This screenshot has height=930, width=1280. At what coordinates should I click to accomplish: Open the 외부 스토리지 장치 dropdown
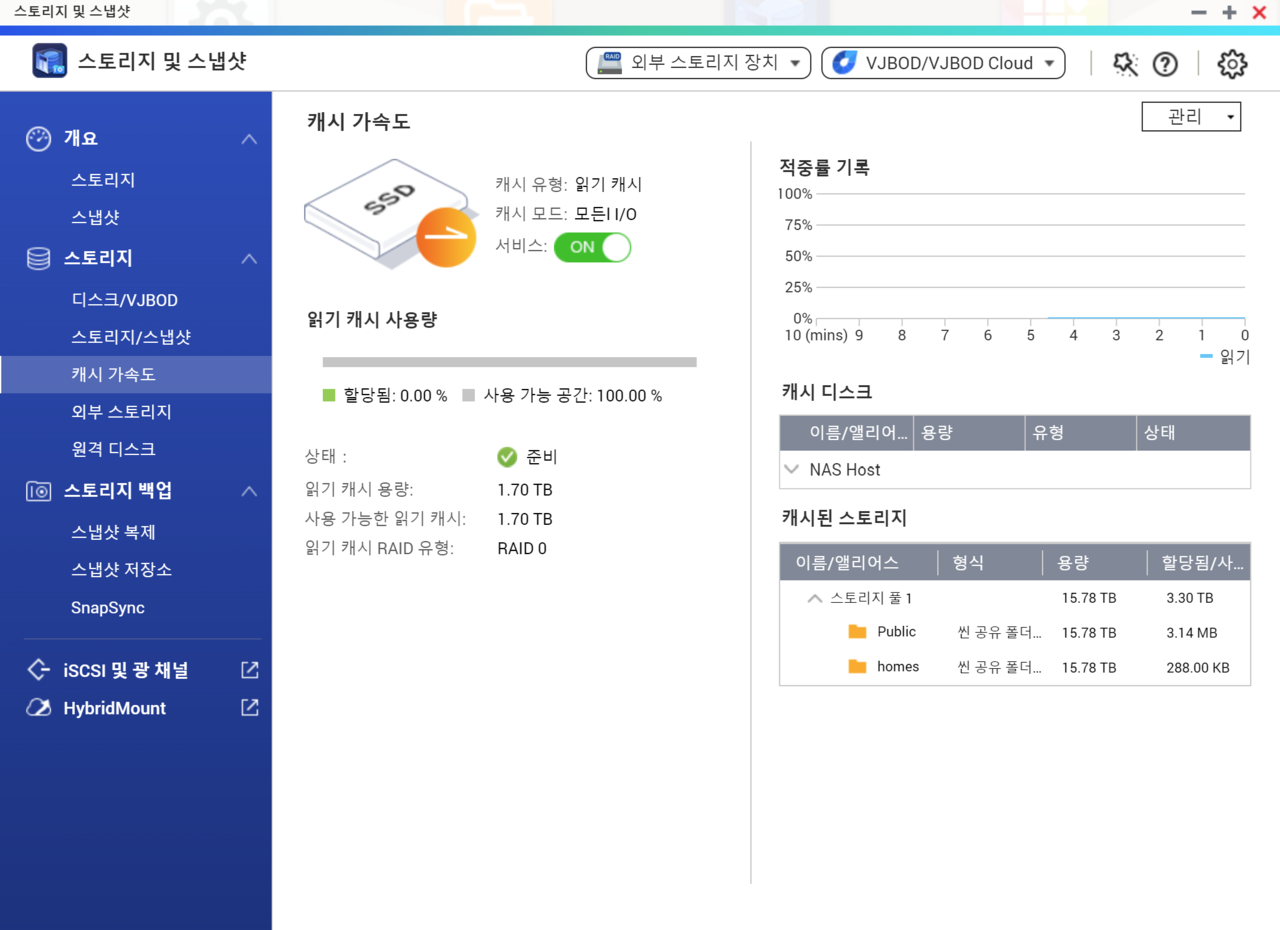point(697,62)
